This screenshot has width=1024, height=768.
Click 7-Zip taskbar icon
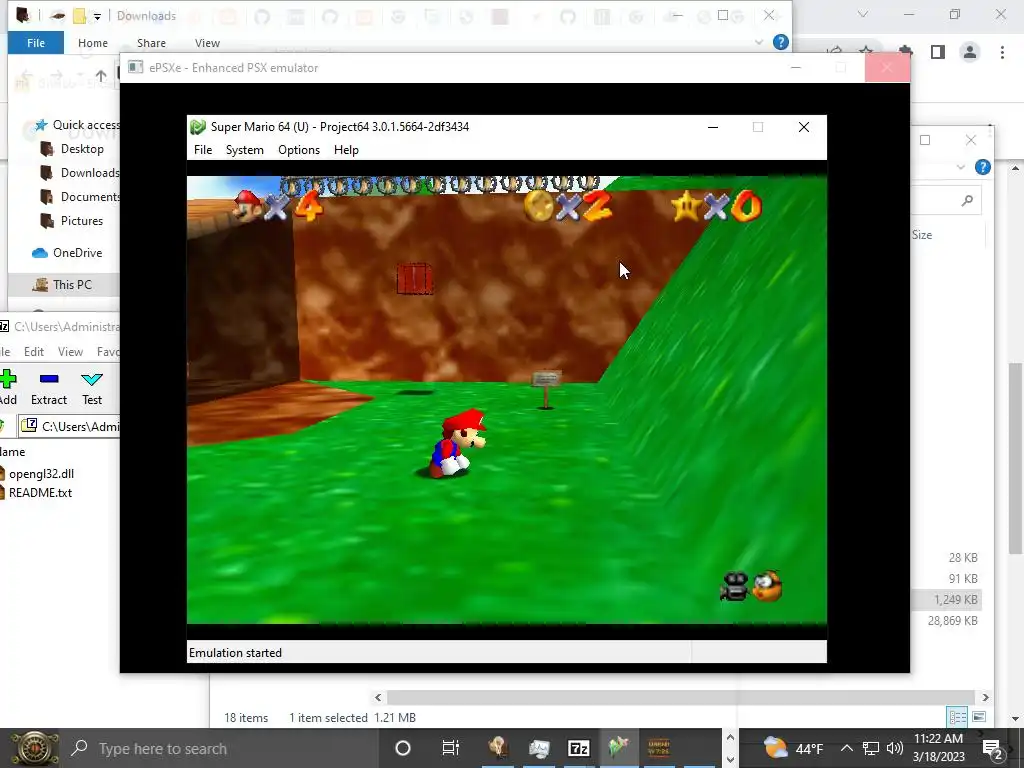[579, 748]
